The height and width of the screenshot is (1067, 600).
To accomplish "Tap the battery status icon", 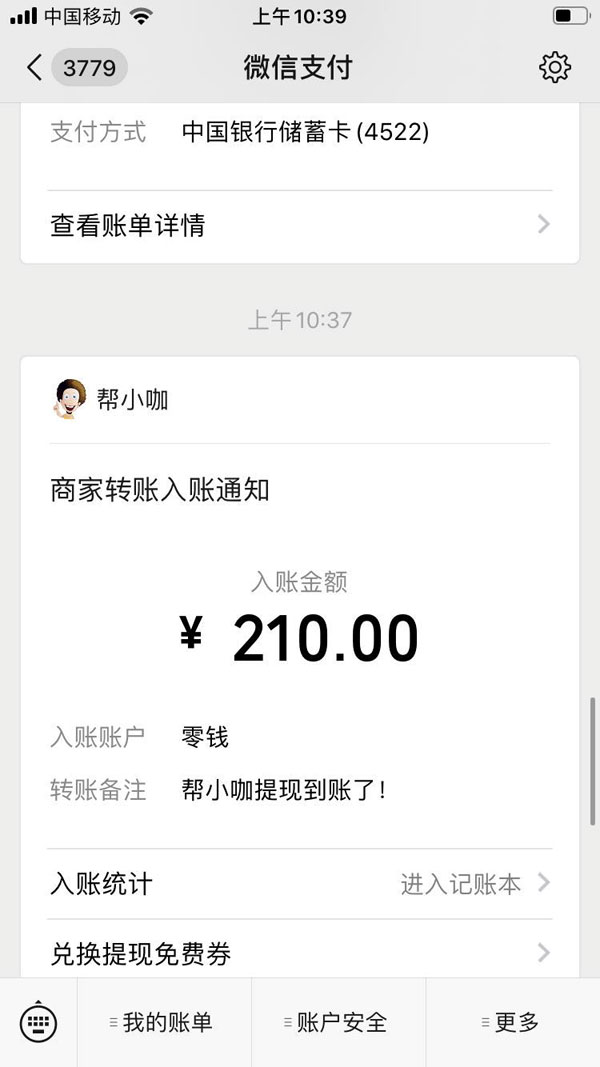I will click(570, 16).
